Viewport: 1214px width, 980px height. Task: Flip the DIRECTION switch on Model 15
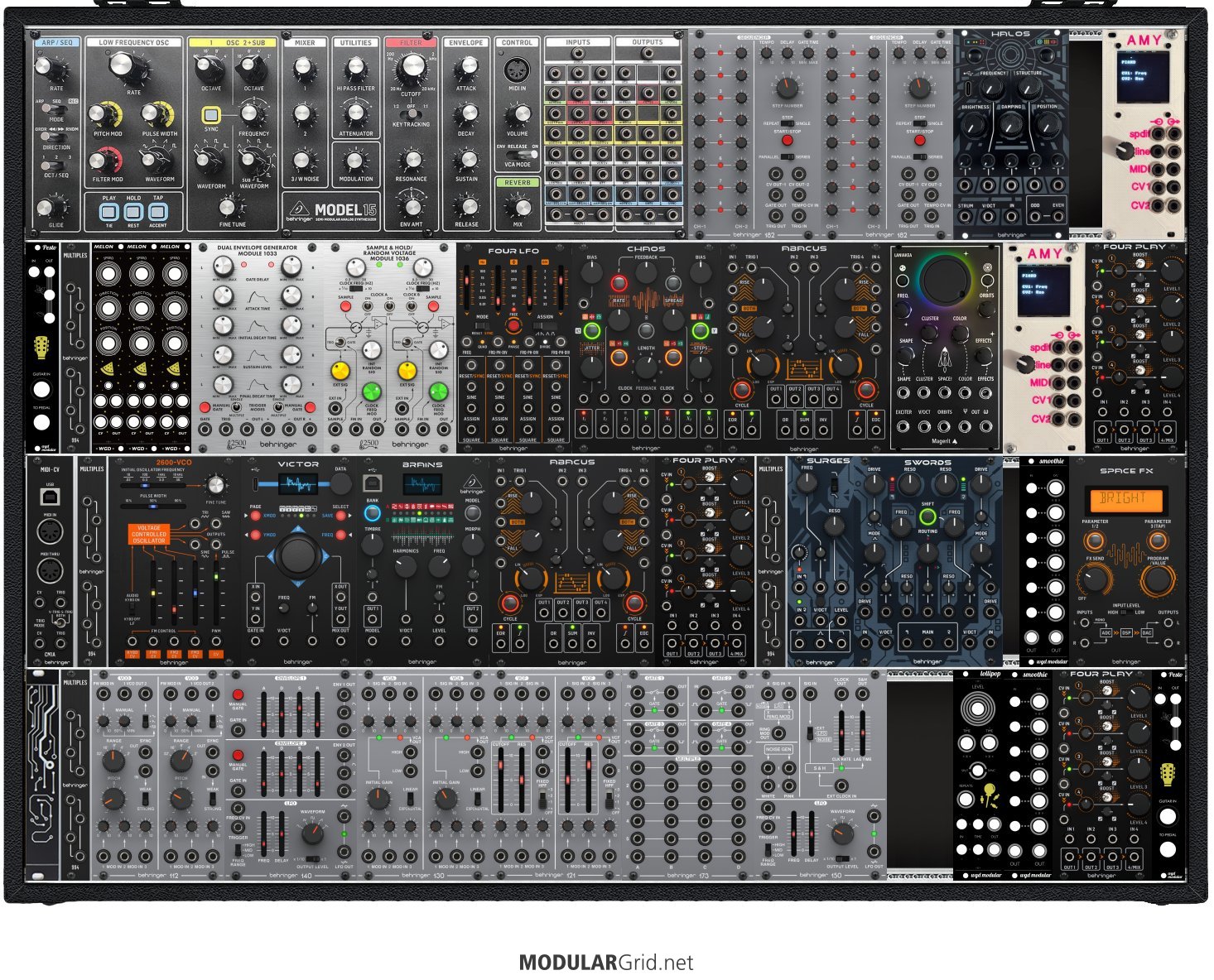(56, 138)
